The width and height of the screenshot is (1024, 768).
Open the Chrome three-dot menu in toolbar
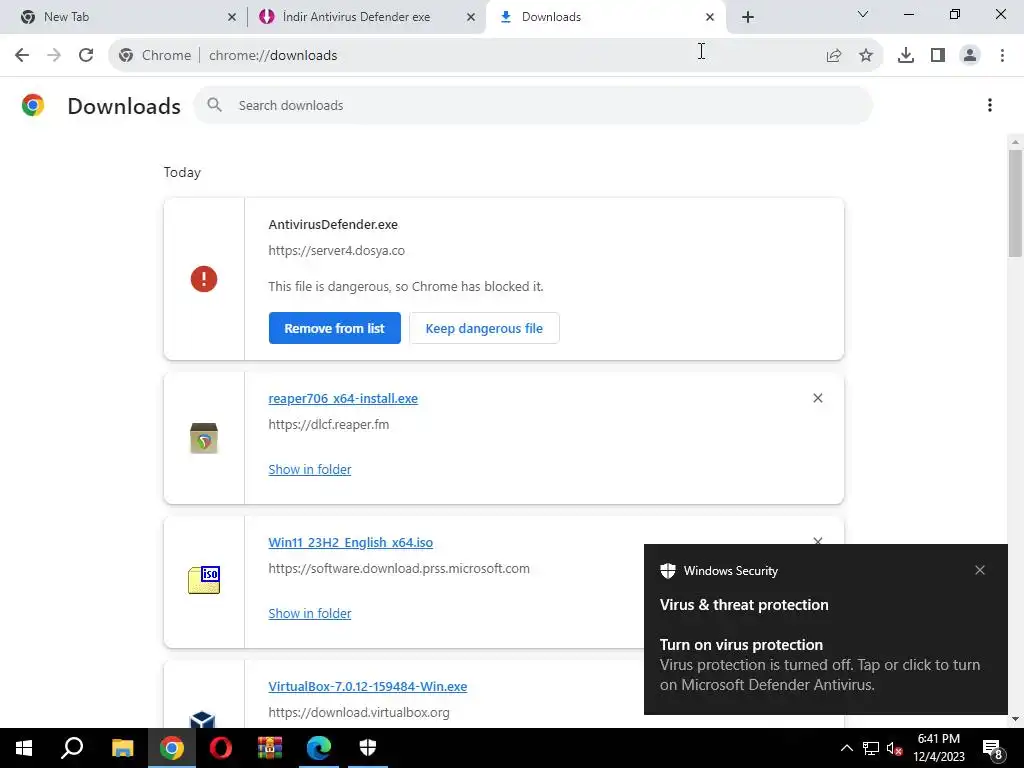tap(1002, 56)
